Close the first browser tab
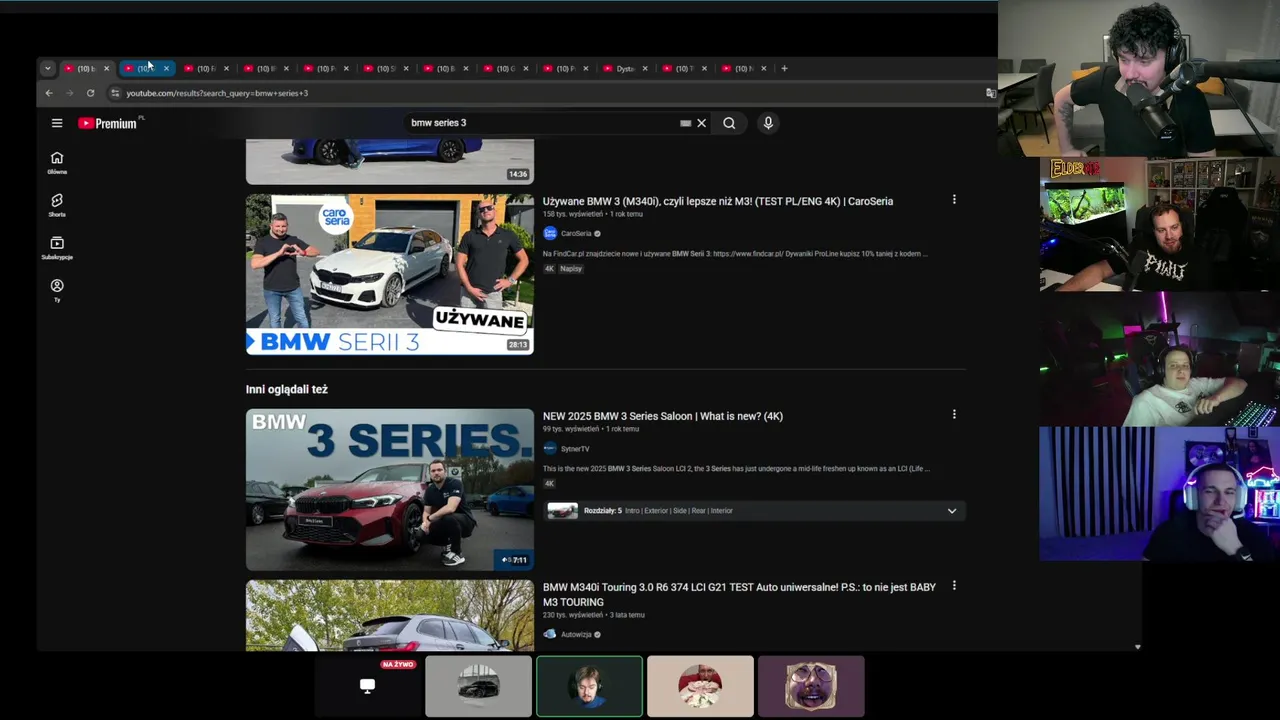1280x720 pixels. click(106, 68)
